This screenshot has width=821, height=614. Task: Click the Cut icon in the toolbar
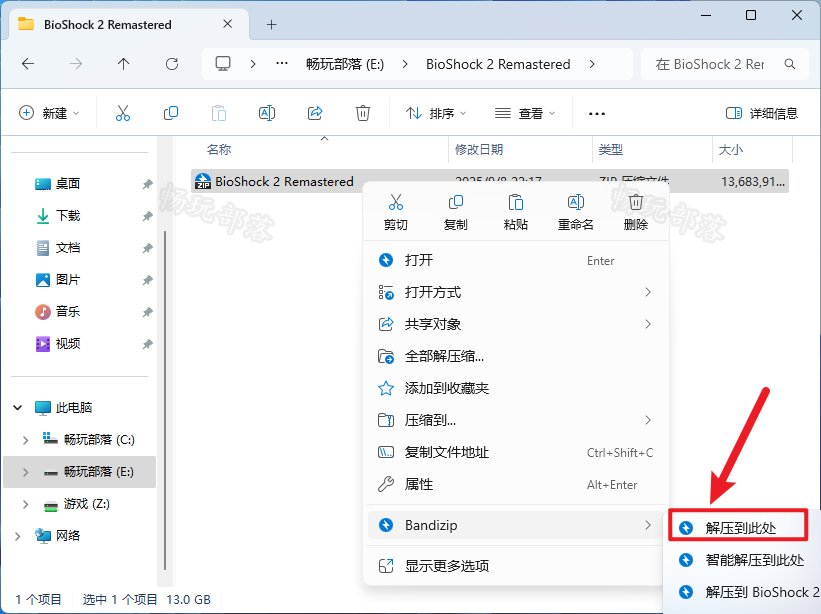pos(123,113)
